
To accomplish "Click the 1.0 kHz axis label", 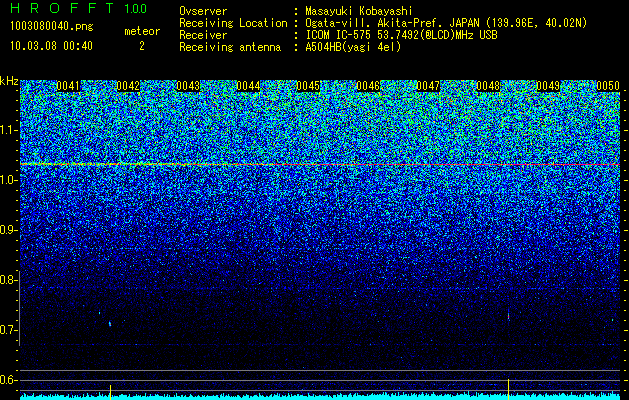I will click(9, 180).
